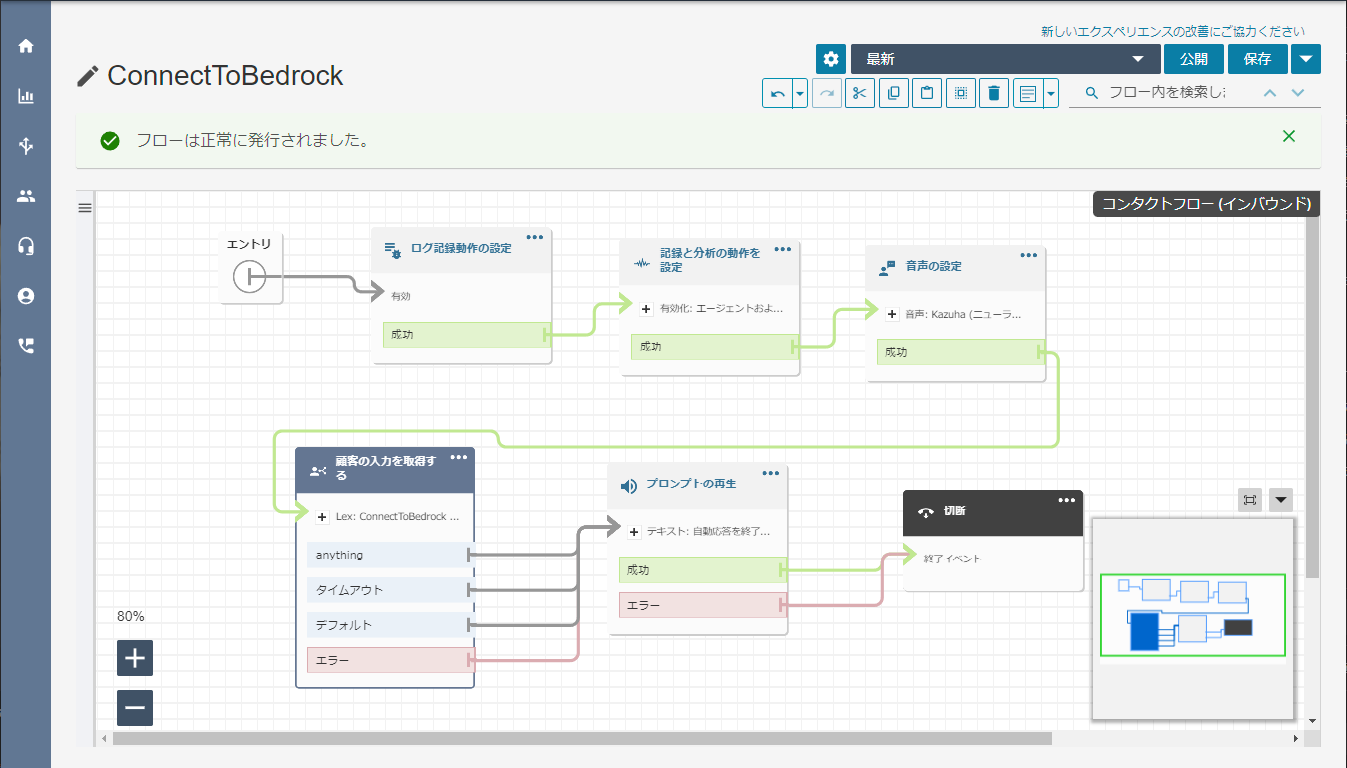
Task: Open the hamburger block library menu on canvas
Action: pos(85,208)
